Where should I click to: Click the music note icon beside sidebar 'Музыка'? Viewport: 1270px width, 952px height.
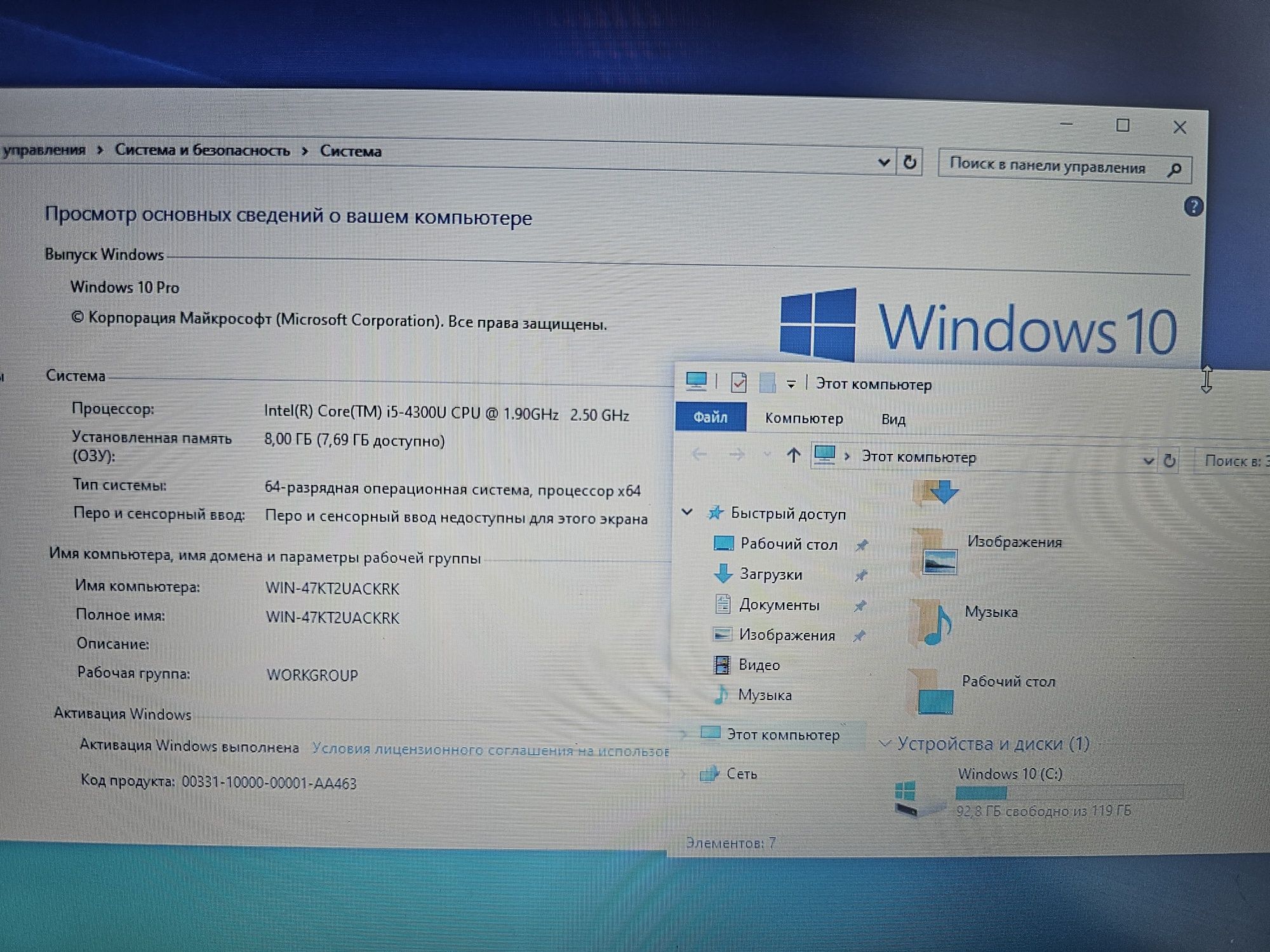click(x=720, y=695)
